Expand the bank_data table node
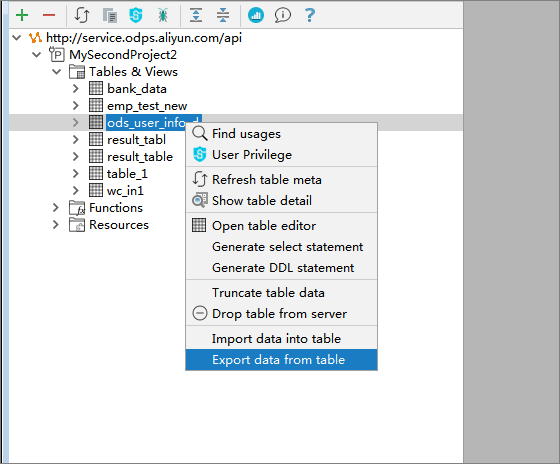Screen dimensions: 560x464 point(75,89)
